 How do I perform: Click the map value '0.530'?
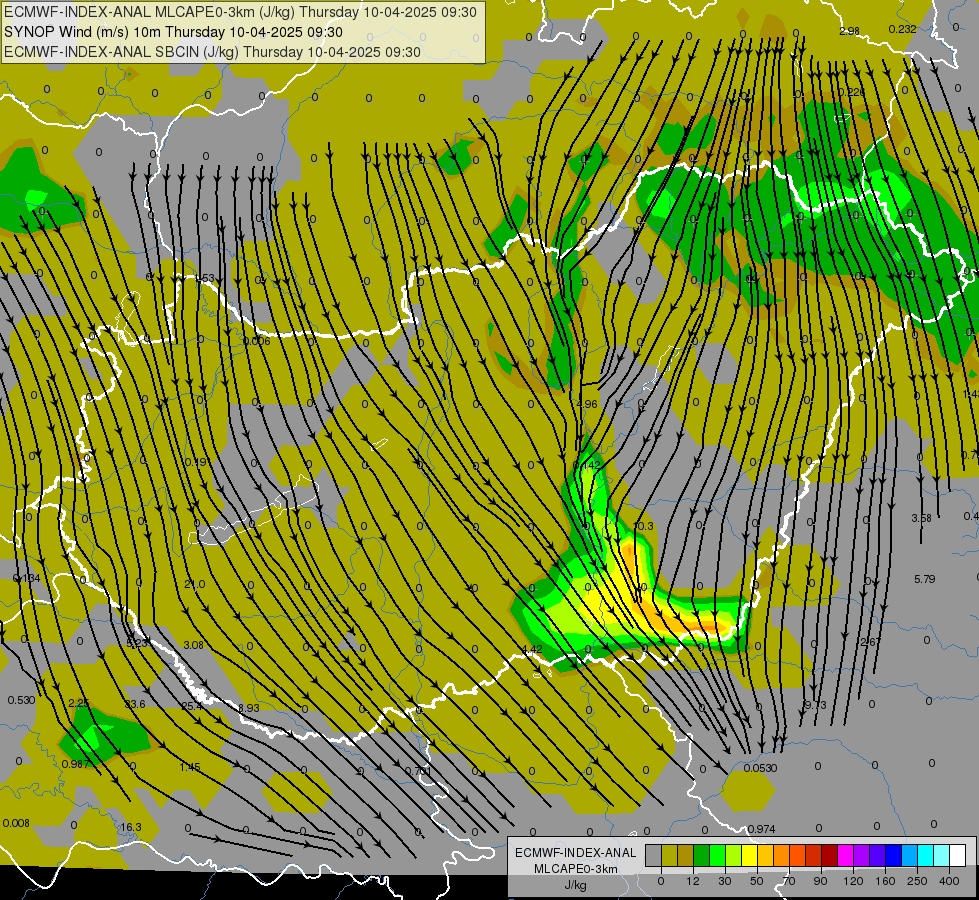pyautogui.click(x=21, y=700)
